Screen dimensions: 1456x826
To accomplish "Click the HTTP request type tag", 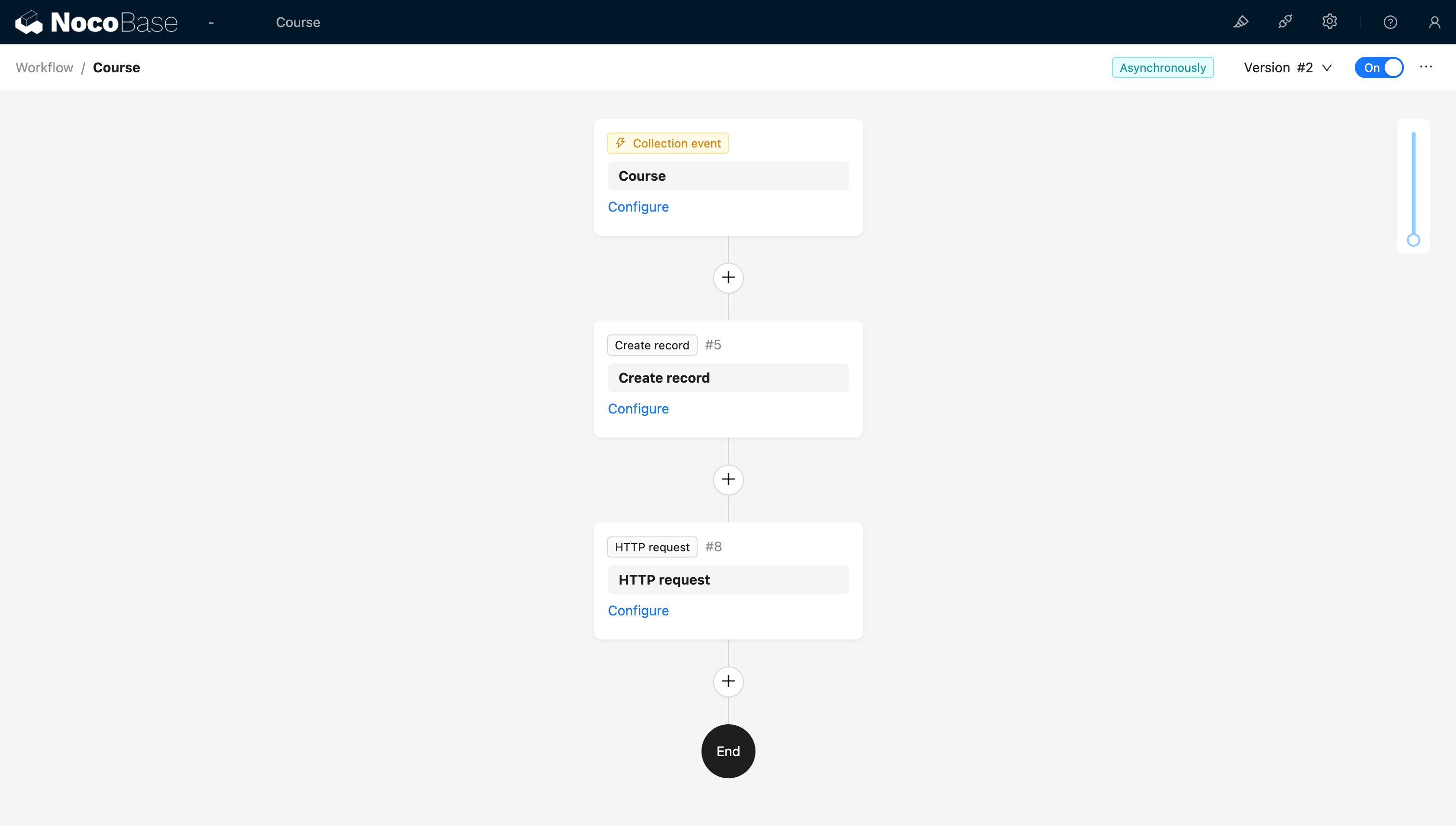I will (x=652, y=547).
